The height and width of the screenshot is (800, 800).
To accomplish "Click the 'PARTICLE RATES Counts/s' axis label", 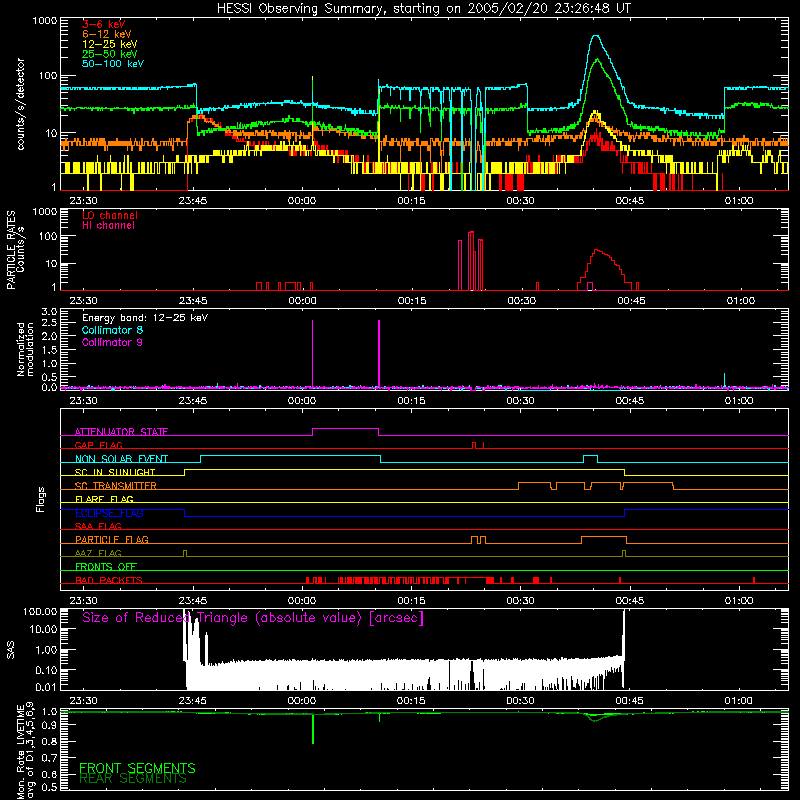I will (15, 250).
